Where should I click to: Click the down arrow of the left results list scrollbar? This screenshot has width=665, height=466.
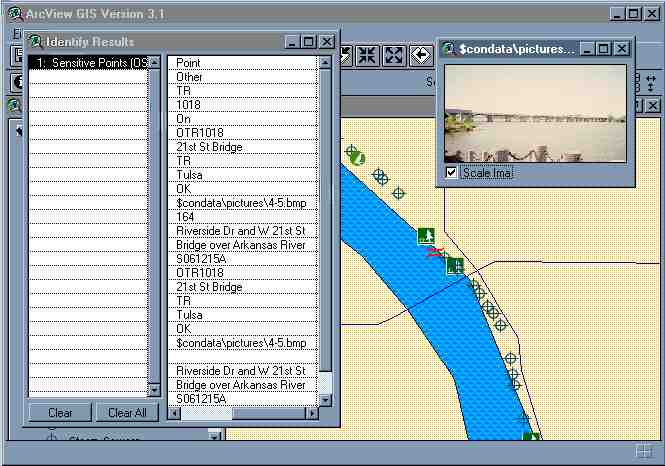click(154, 390)
